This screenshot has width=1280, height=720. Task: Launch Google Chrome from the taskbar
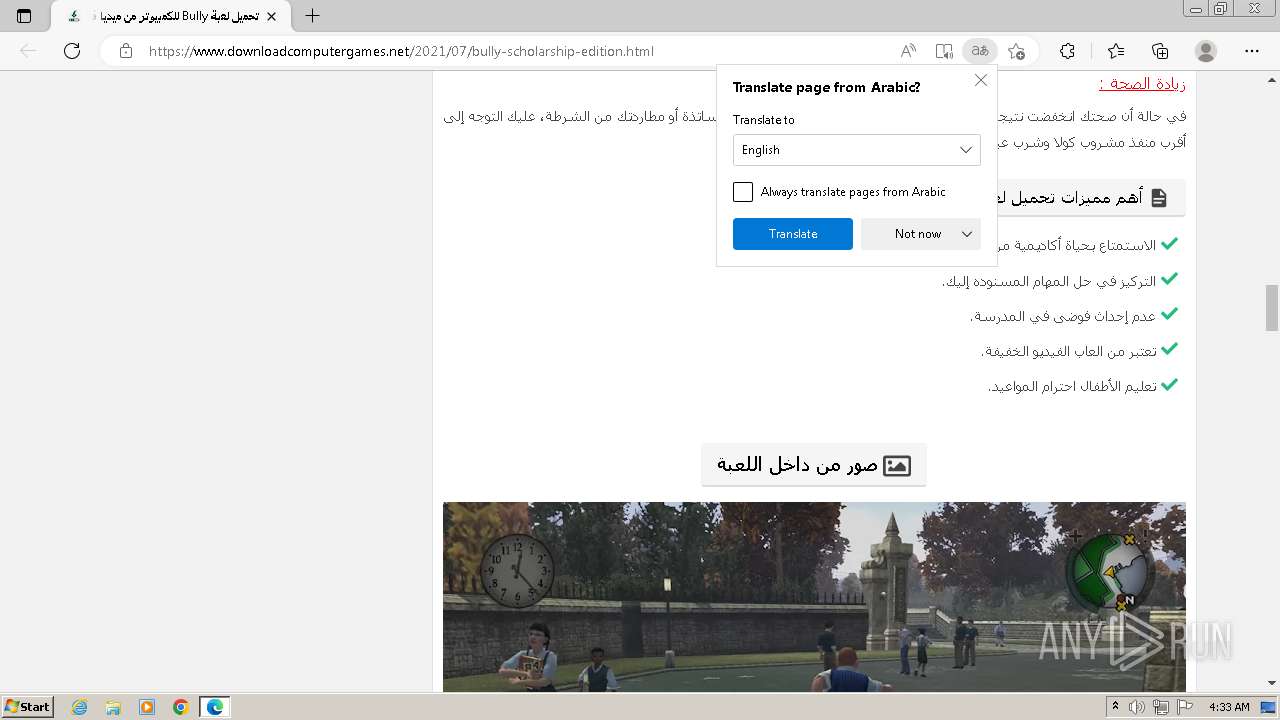coord(181,707)
